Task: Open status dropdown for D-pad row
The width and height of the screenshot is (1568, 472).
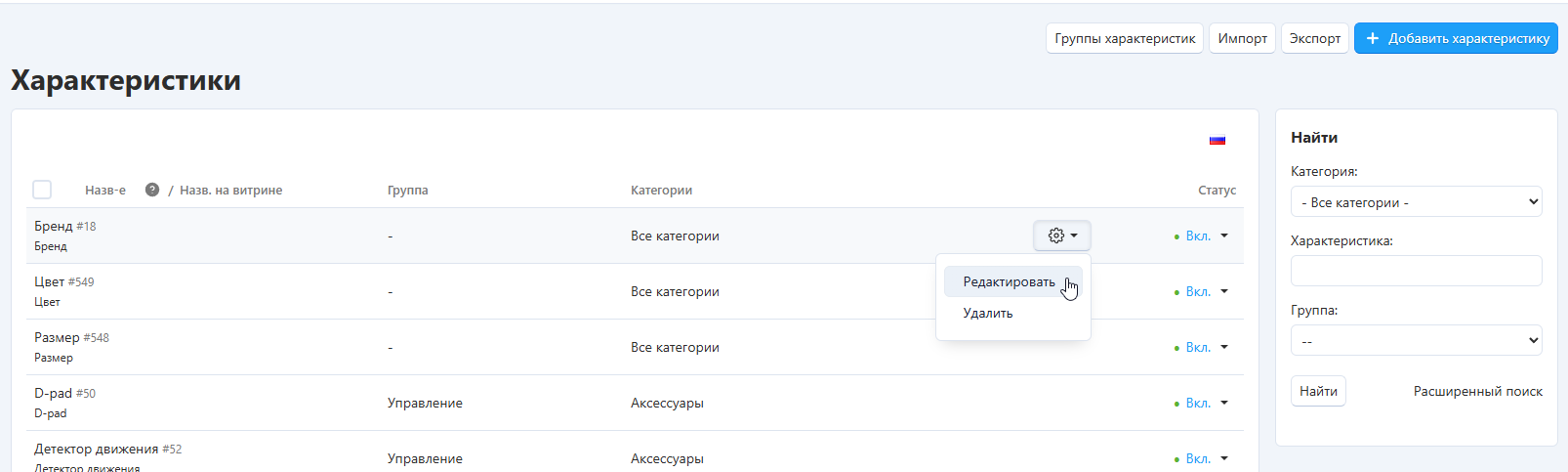Action: click(x=1224, y=403)
